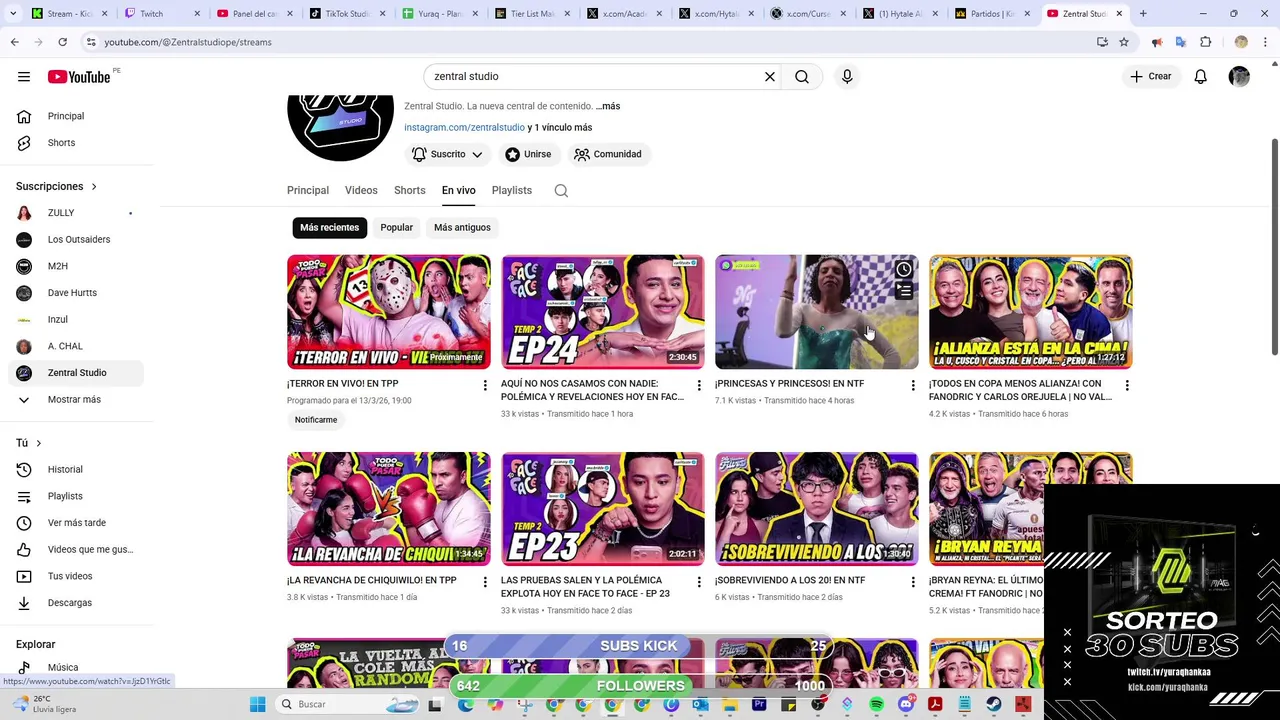The width and height of the screenshot is (1280, 720).
Task: Open options for ¡PRINCESAS Y PRINCESOS! video
Action: (x=913, y=386)
